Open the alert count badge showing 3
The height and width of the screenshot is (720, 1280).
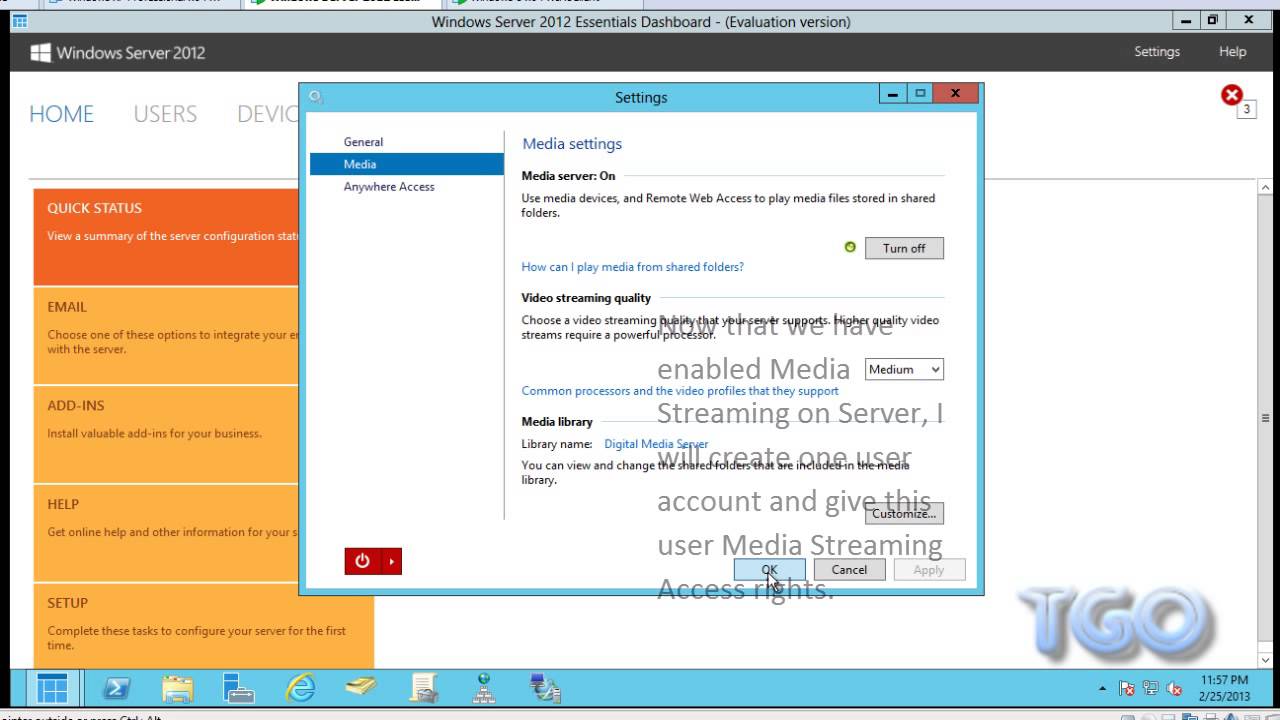click(x=1247, y=110)
